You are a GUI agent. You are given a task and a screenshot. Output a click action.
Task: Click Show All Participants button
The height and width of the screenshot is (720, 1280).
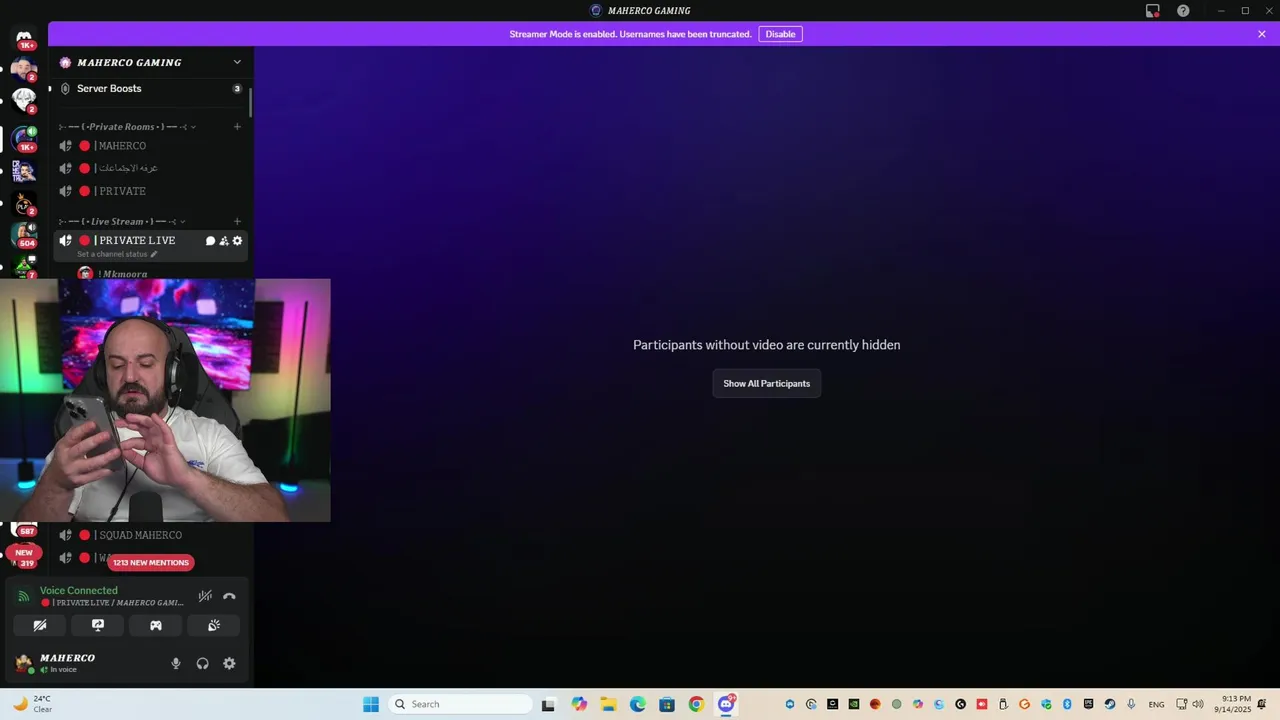coord(767,384)
